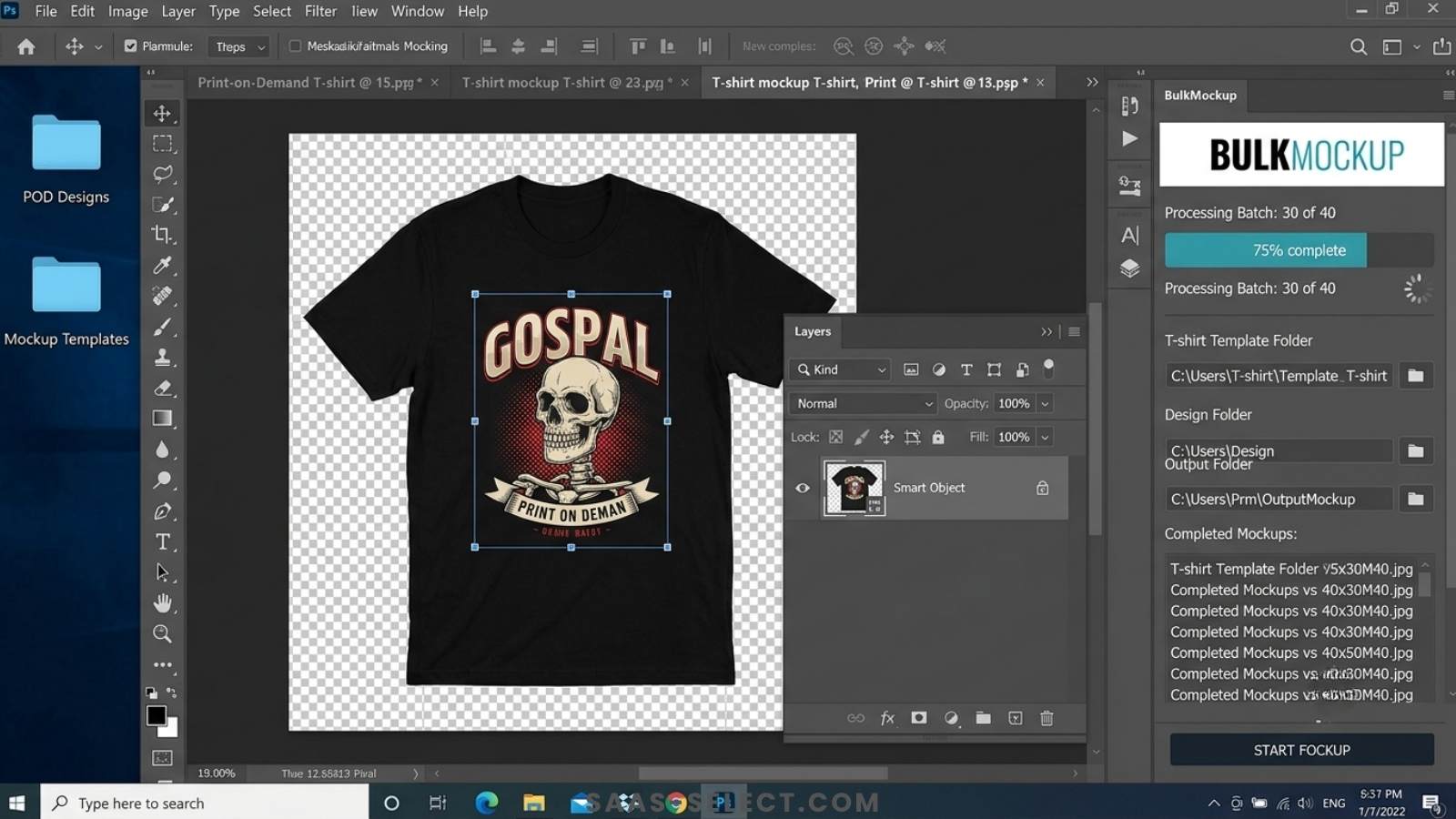Browse for Output Folder
This screenshot has width=1456, height=819.
tap(1415, 499)
